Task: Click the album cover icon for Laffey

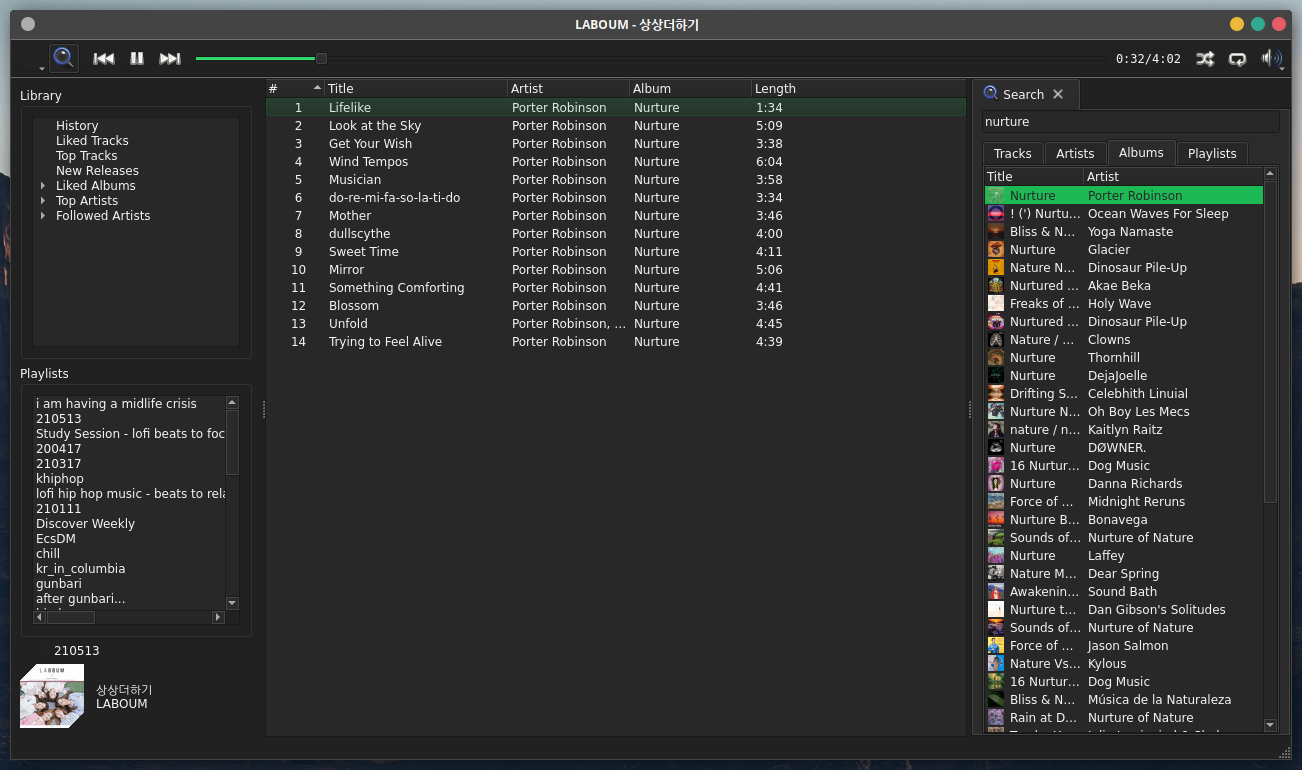Action: (x=995, y=556)
